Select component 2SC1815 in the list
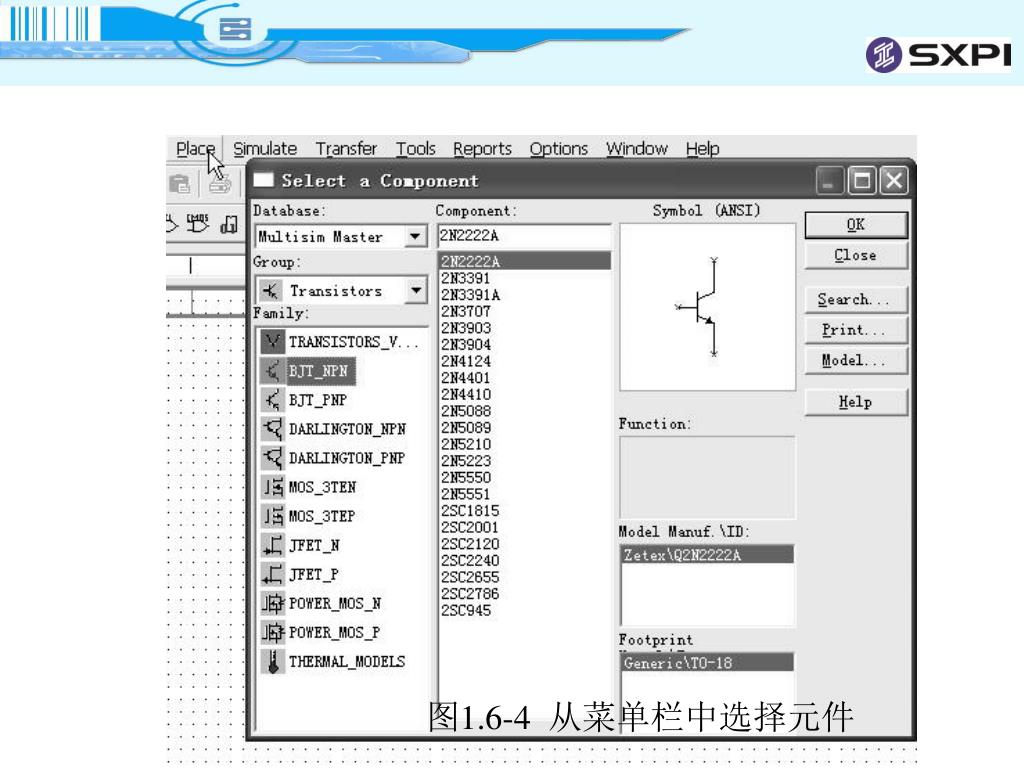The image size is (1024, 768). tap(470, 511)
